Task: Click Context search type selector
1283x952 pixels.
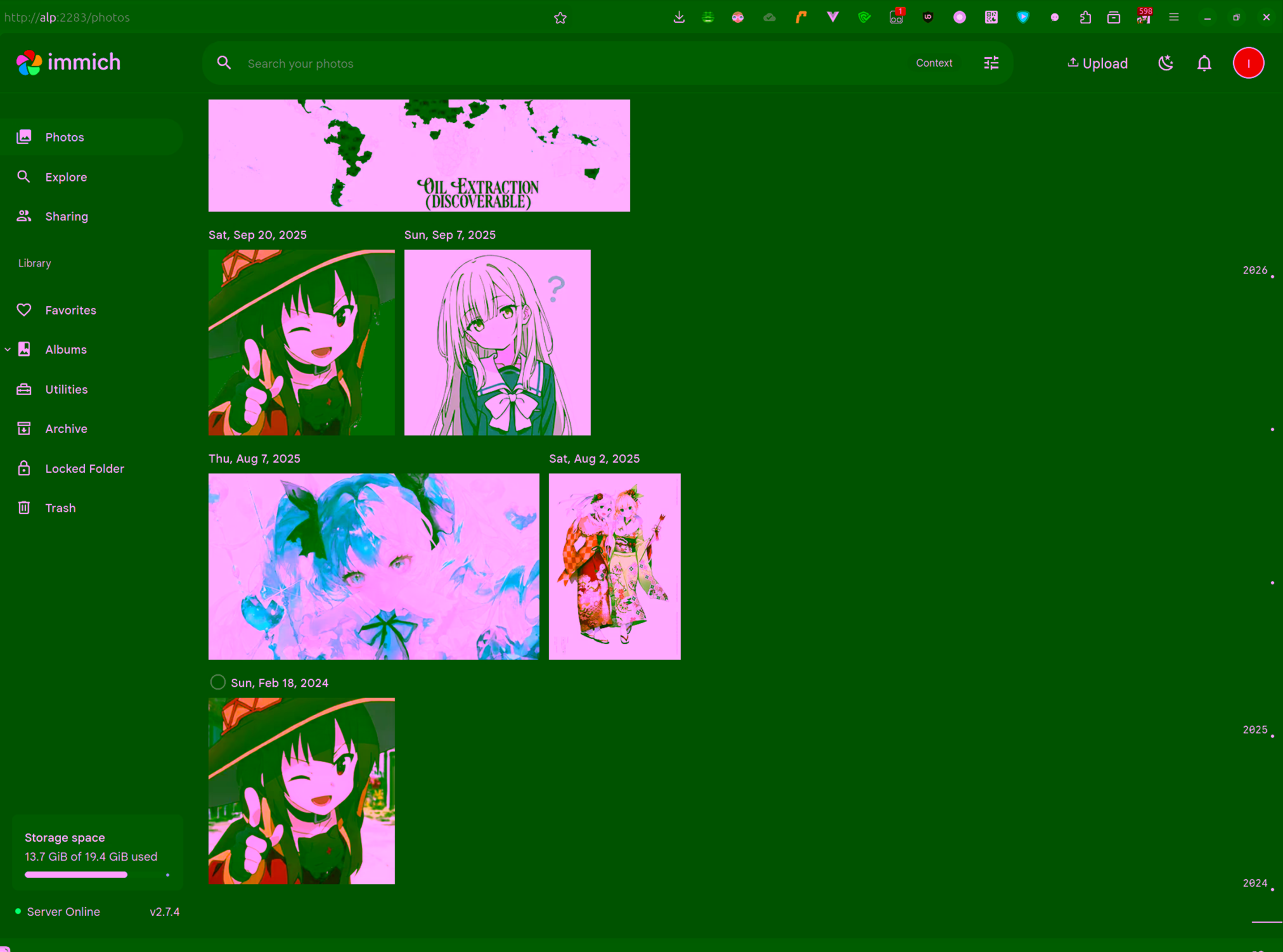Action: (x=933, y=63)
